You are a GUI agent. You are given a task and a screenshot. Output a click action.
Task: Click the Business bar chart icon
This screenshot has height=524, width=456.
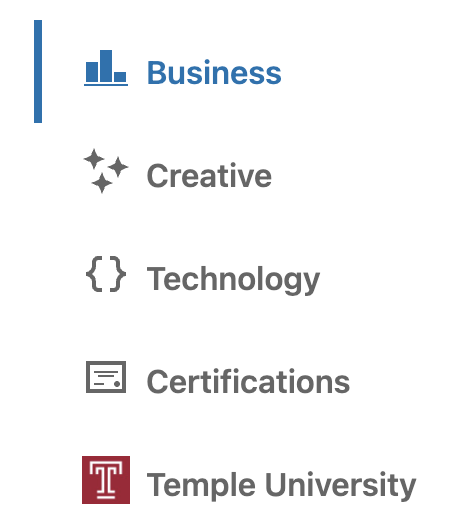point(106,68)
